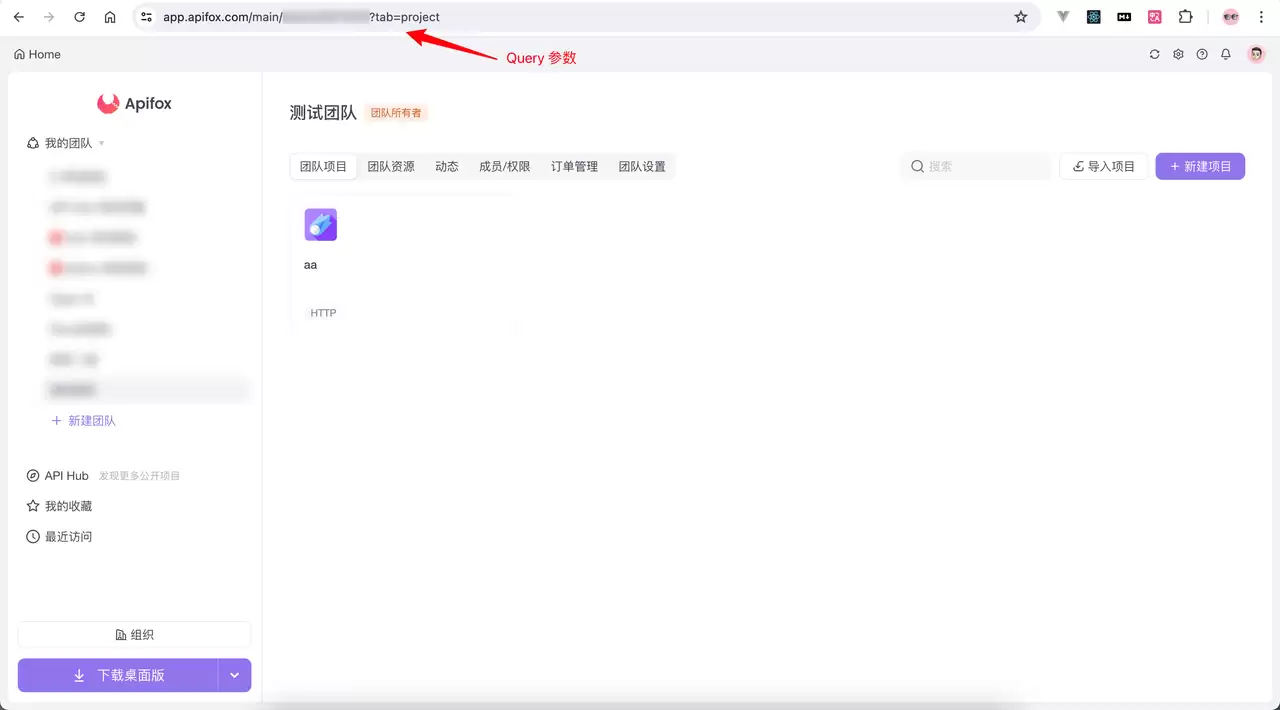Open the browser extensions puzzle icon
1280x710 pixels.
[1186, 17]
